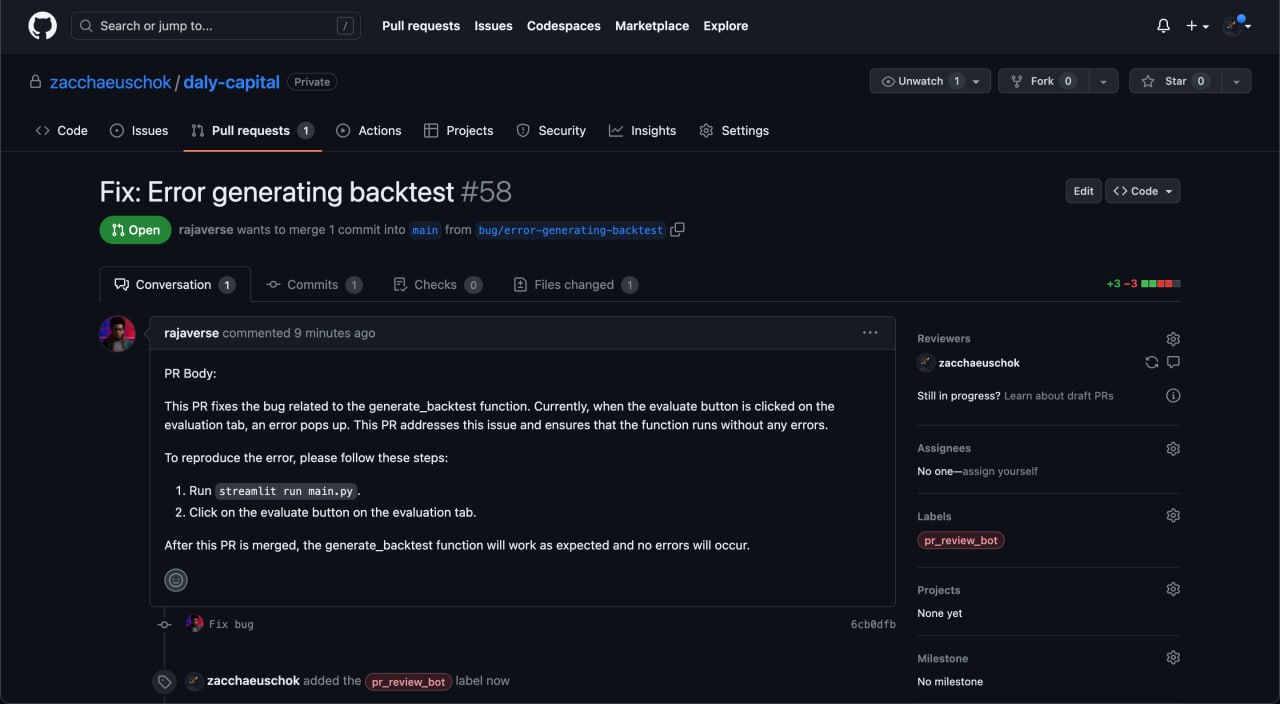
Task: Open Marketplace in top navigation
Action: tap(652, 26)
